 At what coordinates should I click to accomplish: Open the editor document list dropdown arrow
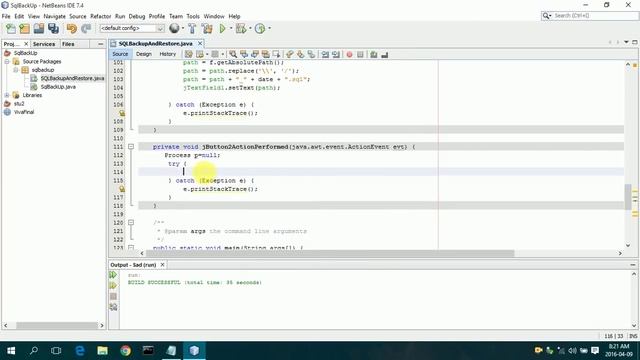626,42
